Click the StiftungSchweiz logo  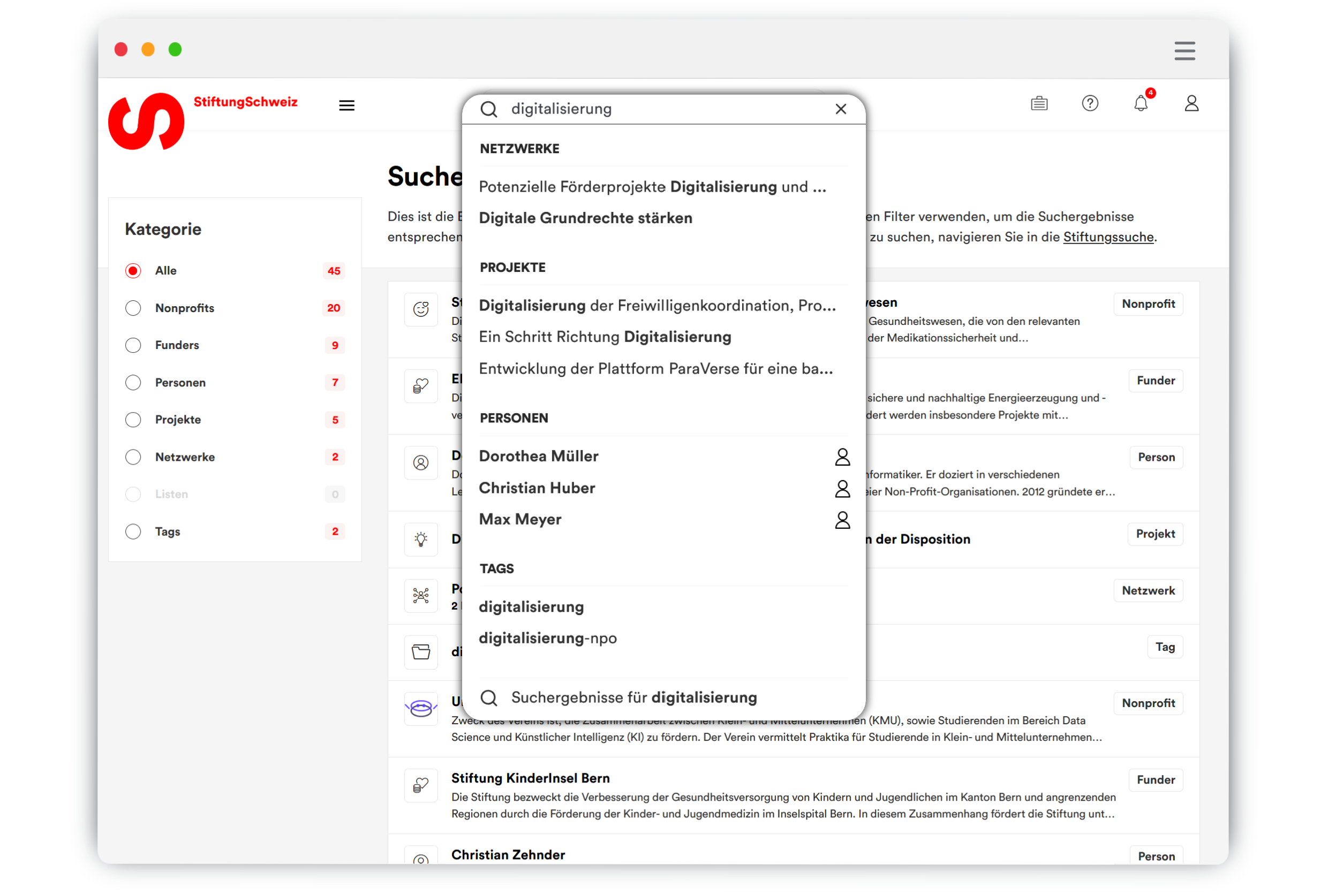146,121
